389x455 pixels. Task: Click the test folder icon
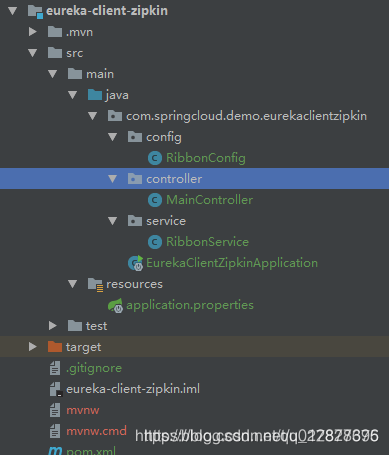coord(75,326)
